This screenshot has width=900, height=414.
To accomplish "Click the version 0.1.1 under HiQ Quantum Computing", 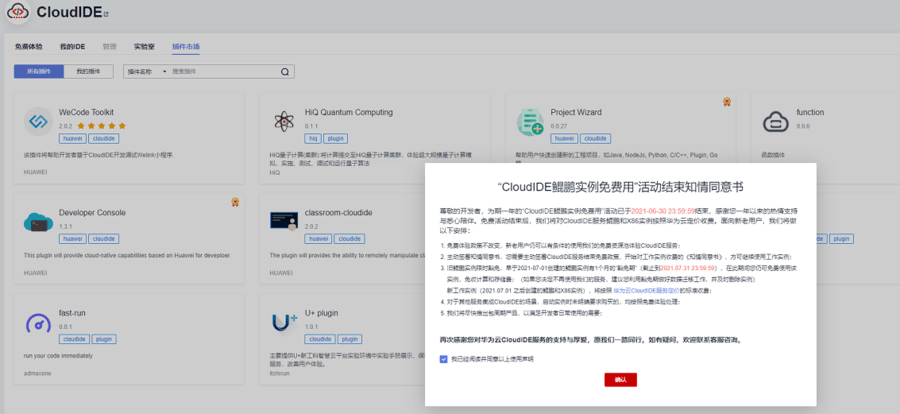I will 311,126.
